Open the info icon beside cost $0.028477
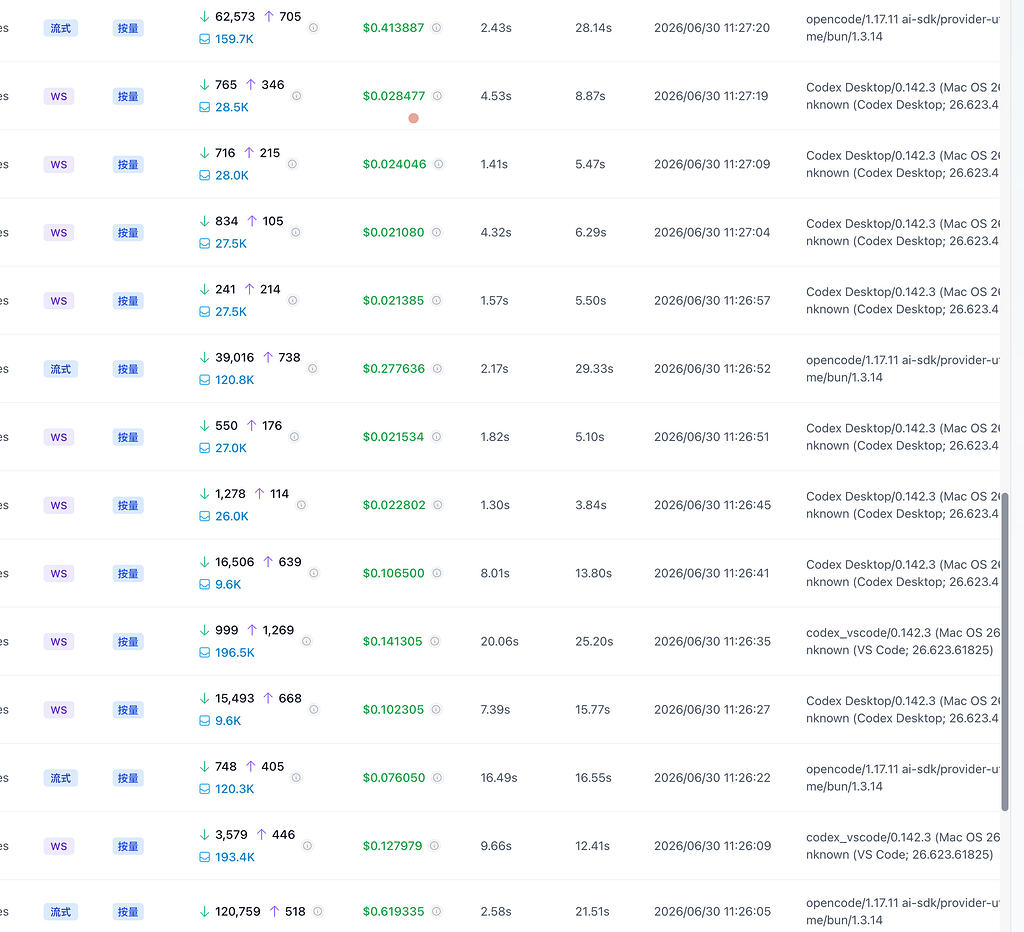 pos(437,96)
